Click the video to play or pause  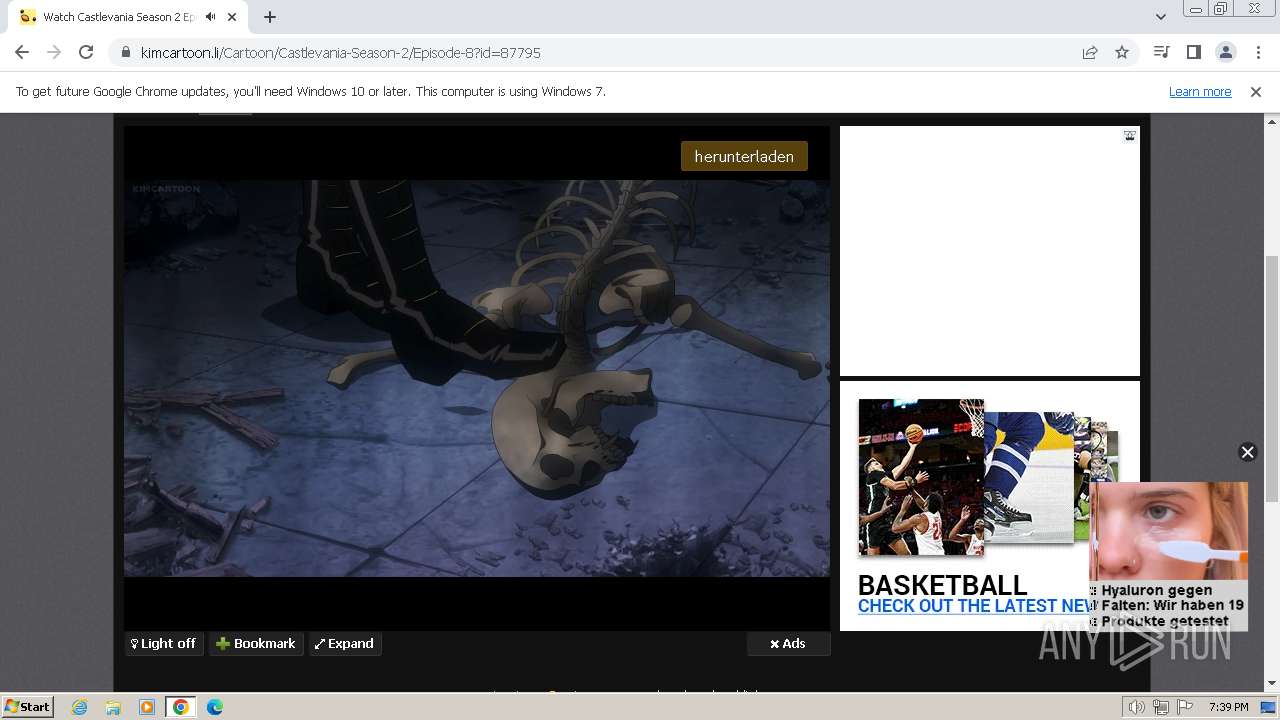point(477,378)
